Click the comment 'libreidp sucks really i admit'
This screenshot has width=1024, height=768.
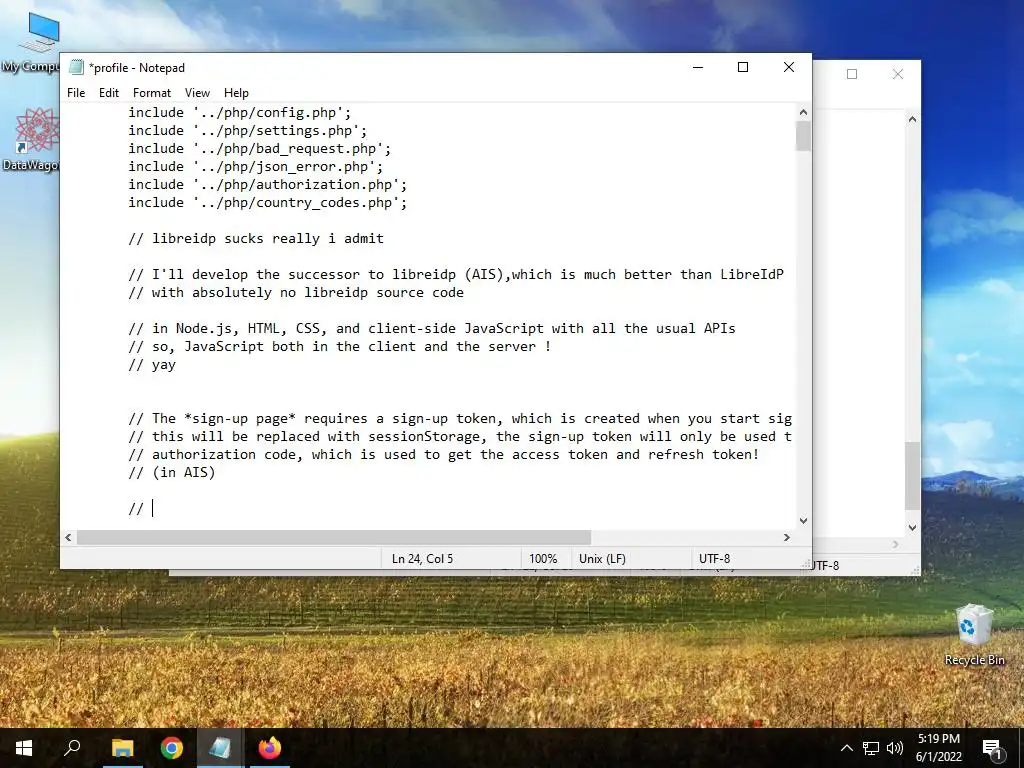click(256, 238)
